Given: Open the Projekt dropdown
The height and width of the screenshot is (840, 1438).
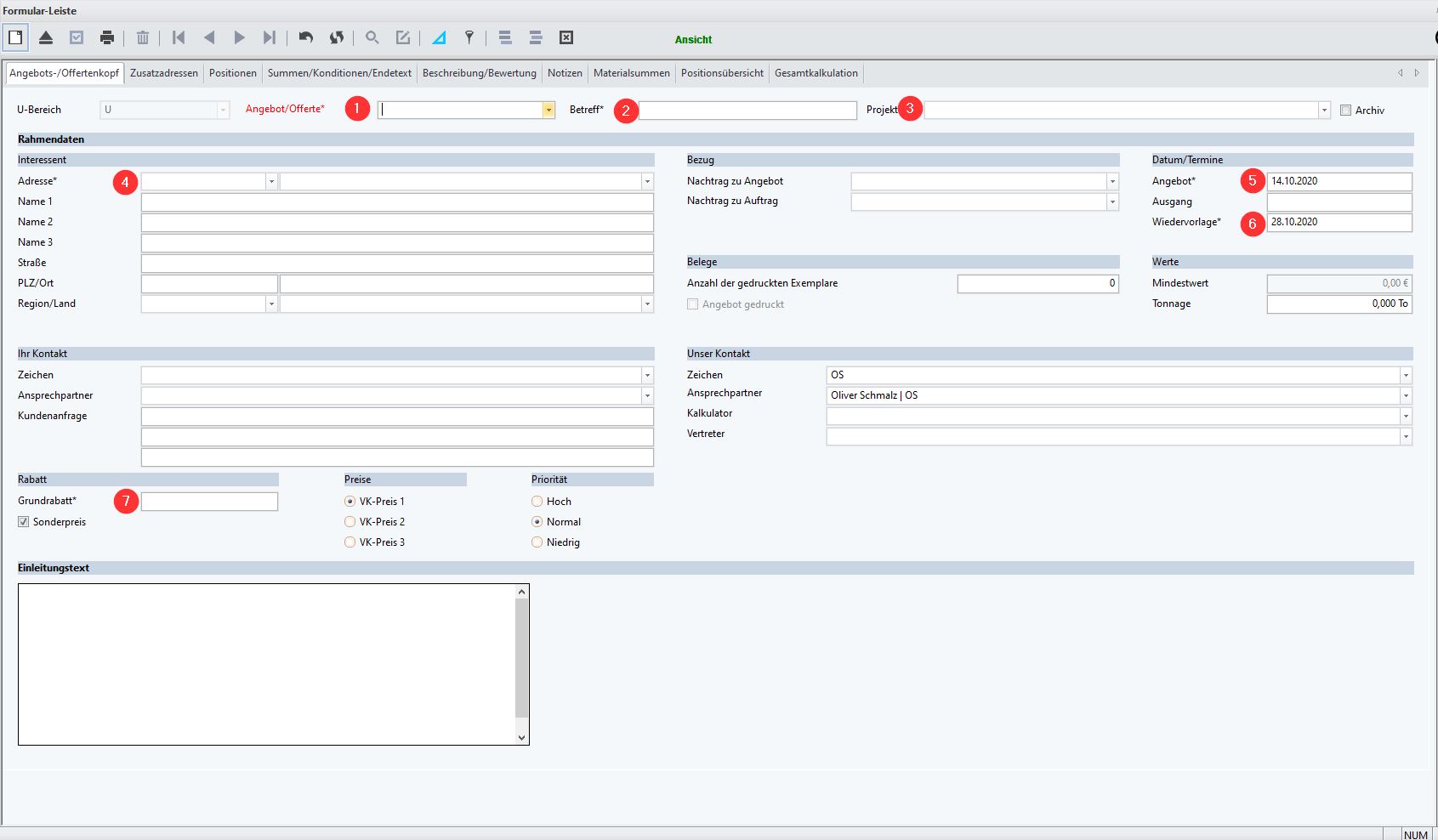Looking at the screenshot, I should coord(1324,111).
